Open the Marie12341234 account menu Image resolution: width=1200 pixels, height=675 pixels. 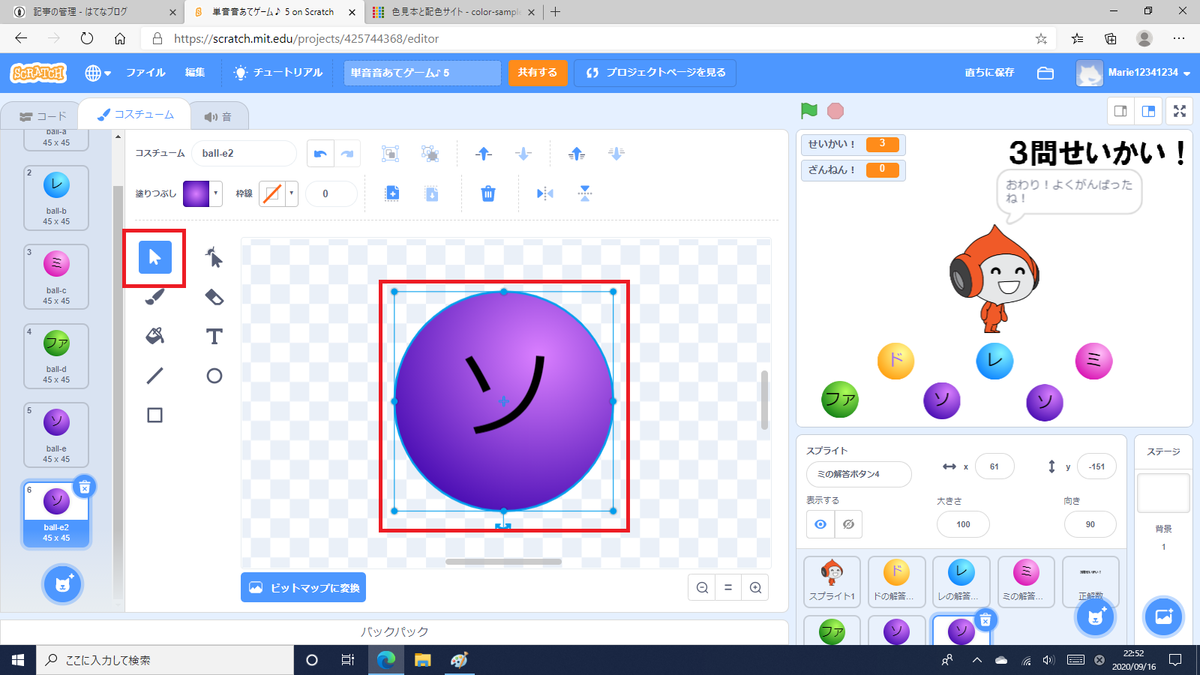tap(1134, 73)
